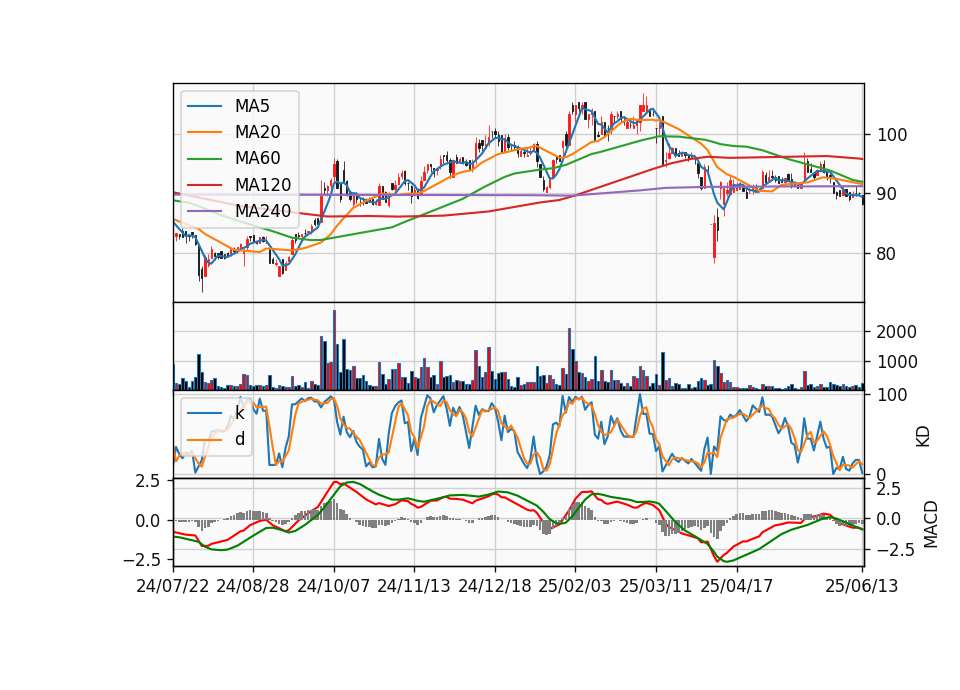Click the d legend label in KD panel
960x690 pixels.
point(239,439)
